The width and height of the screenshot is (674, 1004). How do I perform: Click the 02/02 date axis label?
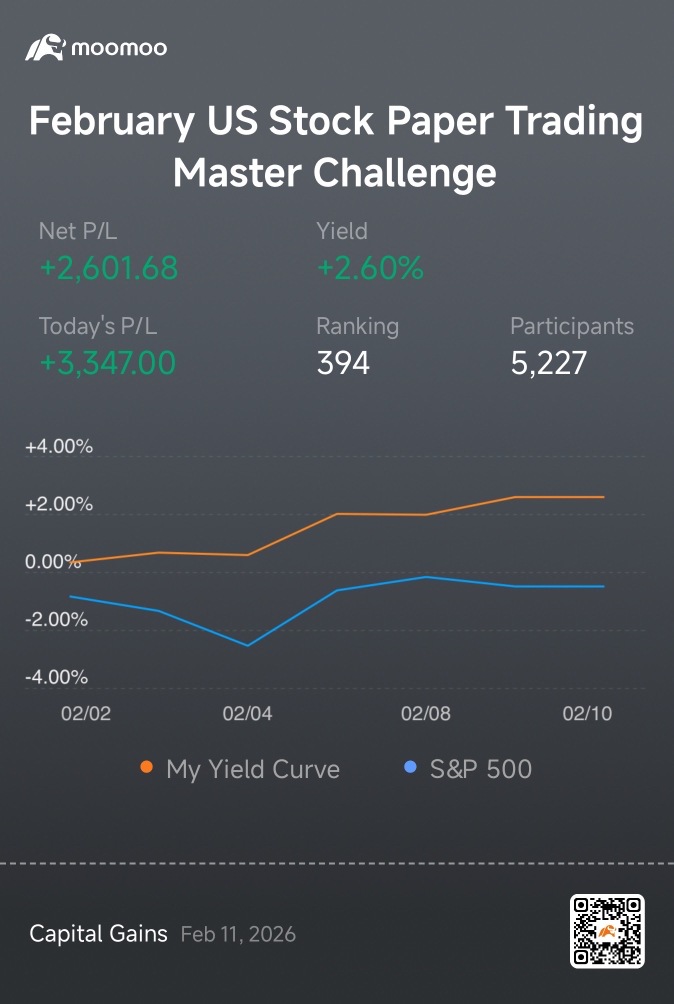pyautogui.click(x=86, y=713)
